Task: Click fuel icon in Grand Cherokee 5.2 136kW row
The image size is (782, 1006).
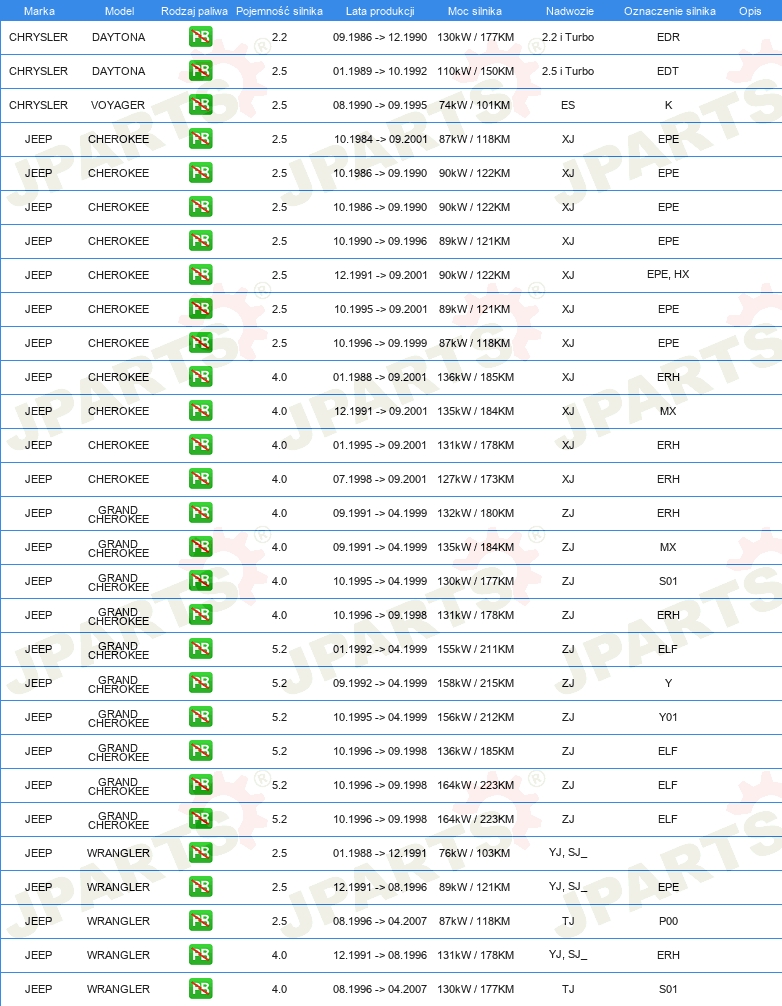Action: (x=201, y=751)
